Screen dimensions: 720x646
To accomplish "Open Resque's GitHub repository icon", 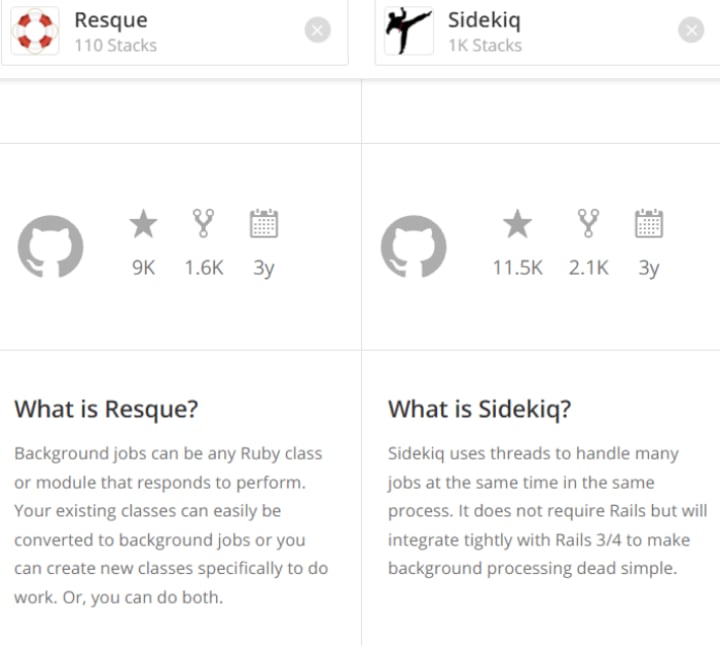I will 51,247.
